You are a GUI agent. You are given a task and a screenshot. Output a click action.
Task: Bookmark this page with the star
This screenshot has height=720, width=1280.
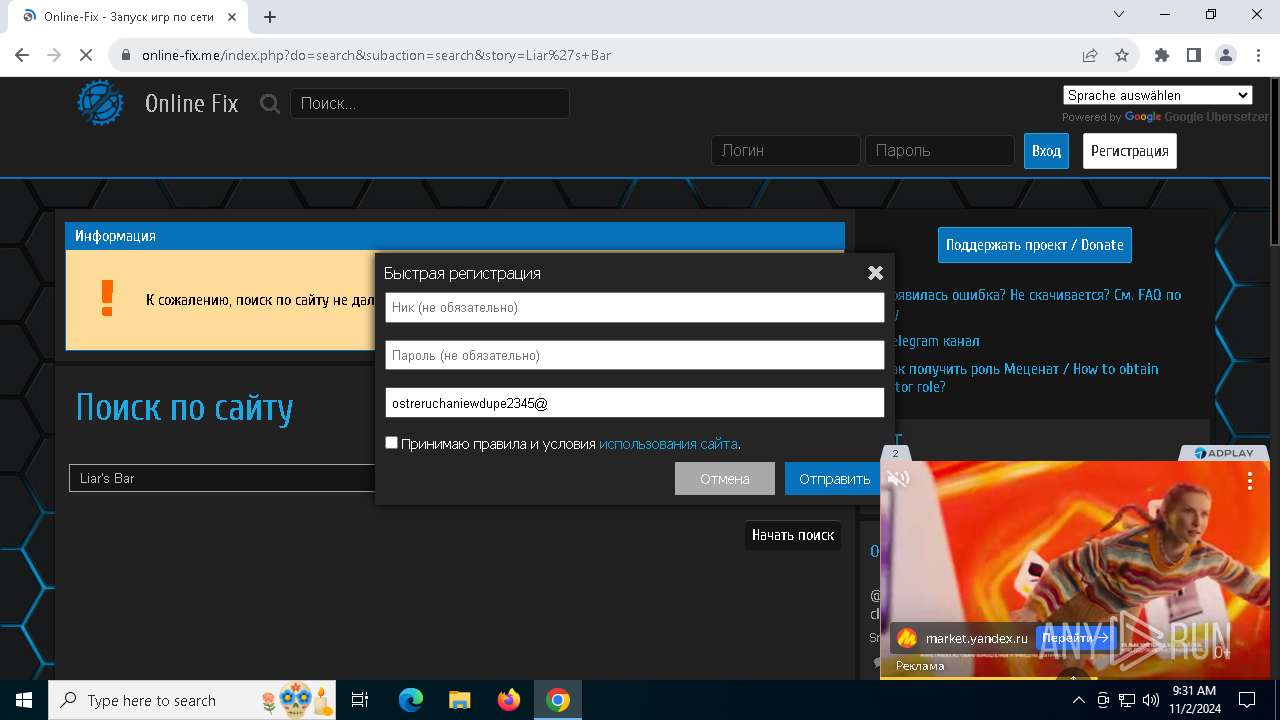click(1122, 55)
